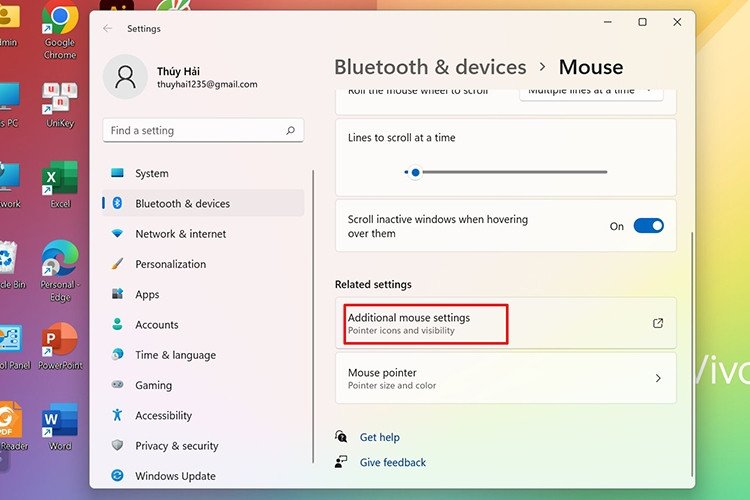Click the Gaming controller icon

coord(117,384)
